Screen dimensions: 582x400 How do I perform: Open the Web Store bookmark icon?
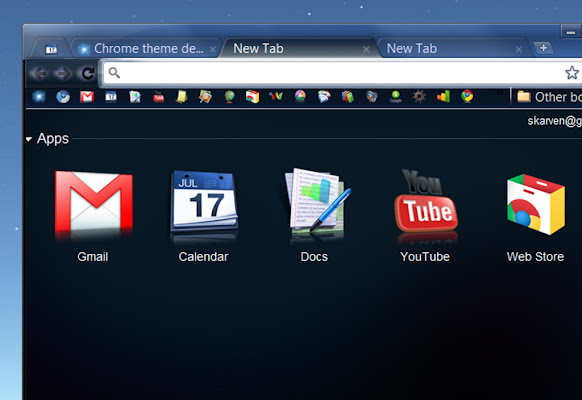252,97
